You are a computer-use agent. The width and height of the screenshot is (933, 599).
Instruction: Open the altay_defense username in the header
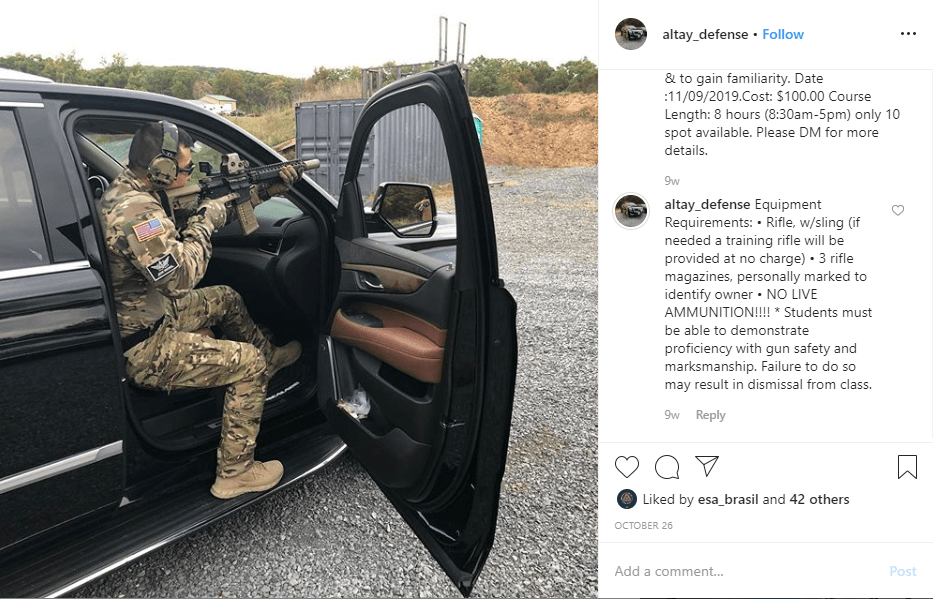[705, 35]
